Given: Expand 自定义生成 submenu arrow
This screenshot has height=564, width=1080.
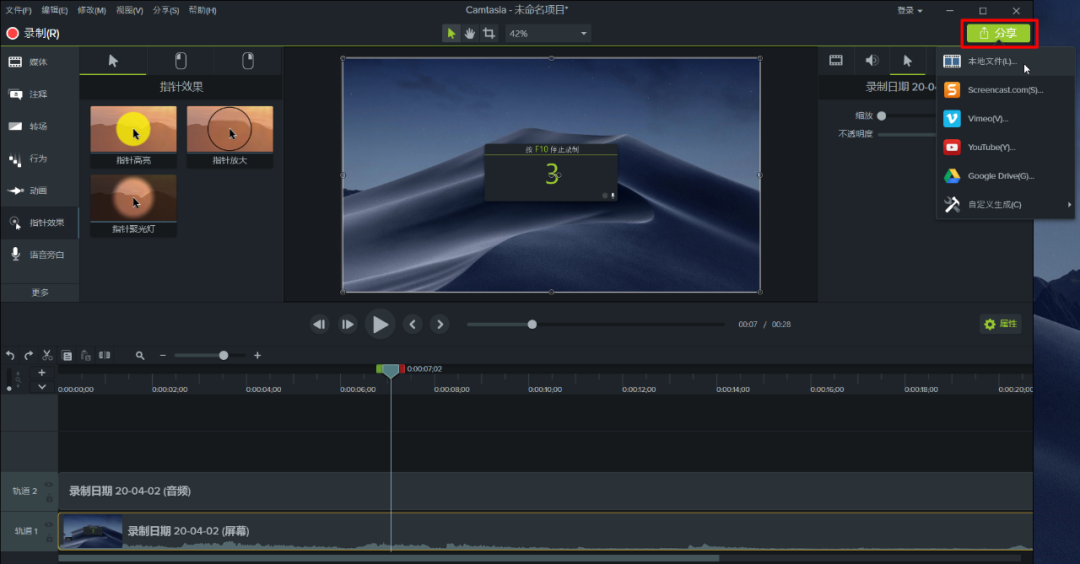Looking at the screenshot, I should 1069,205.
